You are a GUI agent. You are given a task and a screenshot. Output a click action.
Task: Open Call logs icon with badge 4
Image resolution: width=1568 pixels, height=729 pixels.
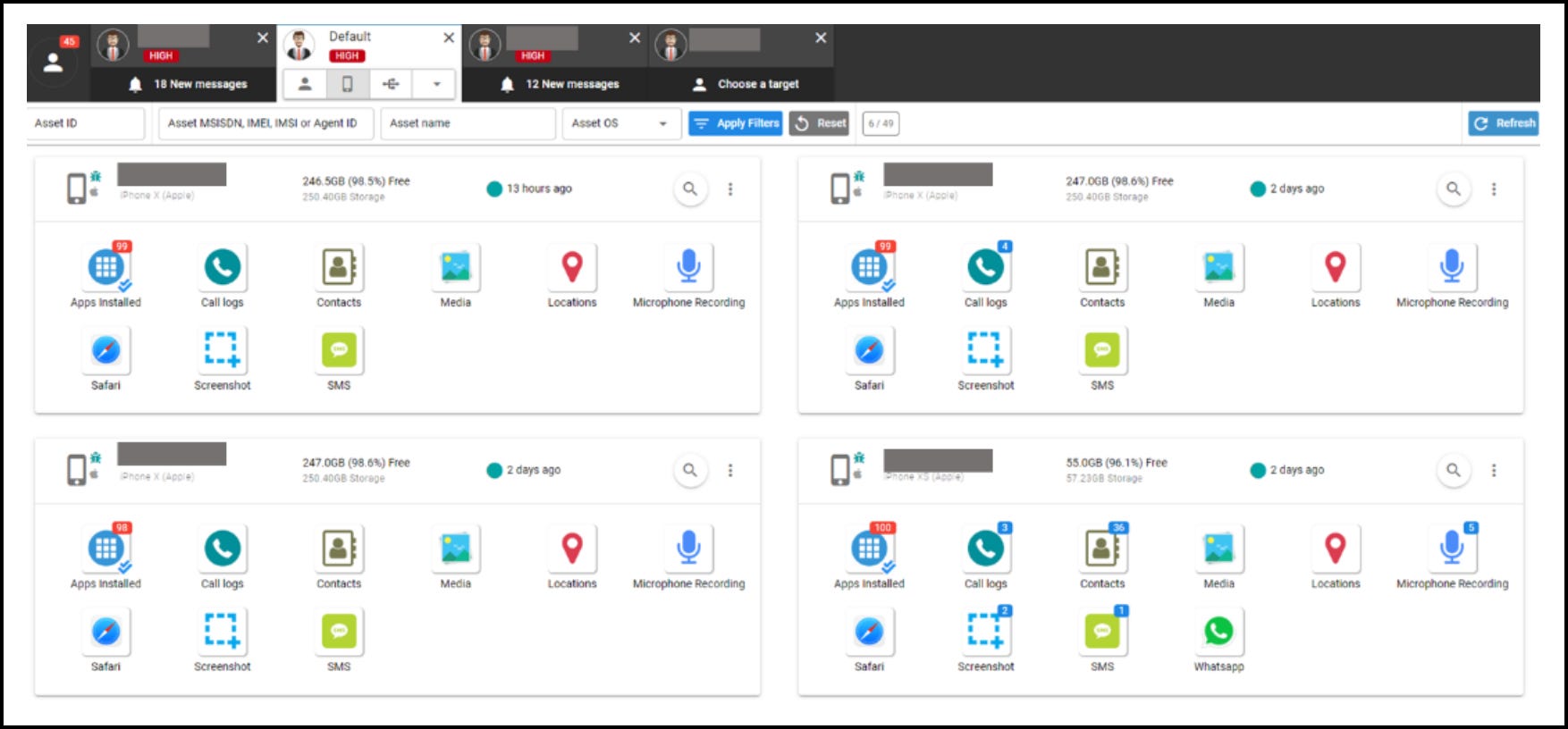(986, 267)
